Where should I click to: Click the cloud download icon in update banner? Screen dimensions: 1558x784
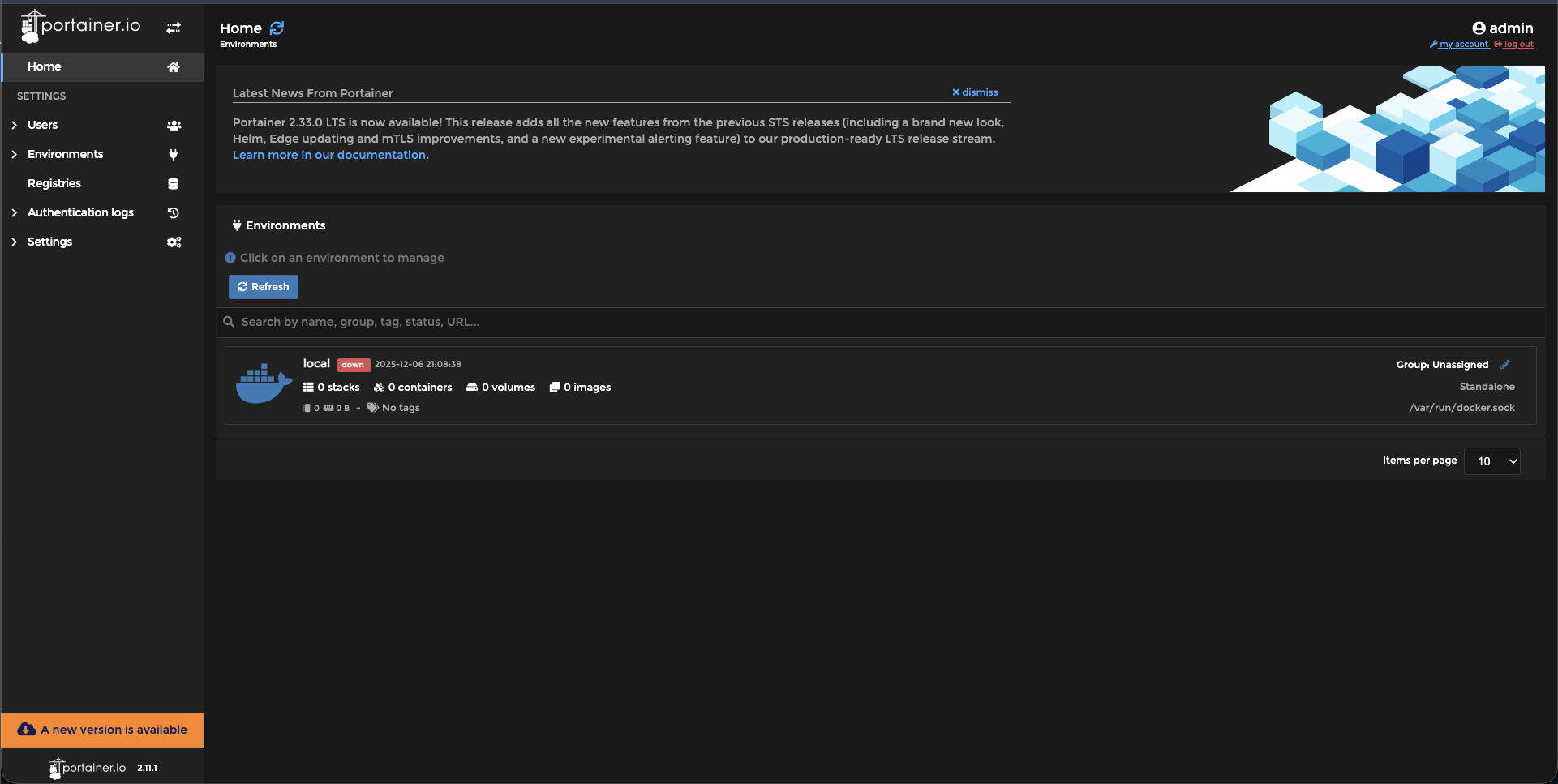[27, 730]
